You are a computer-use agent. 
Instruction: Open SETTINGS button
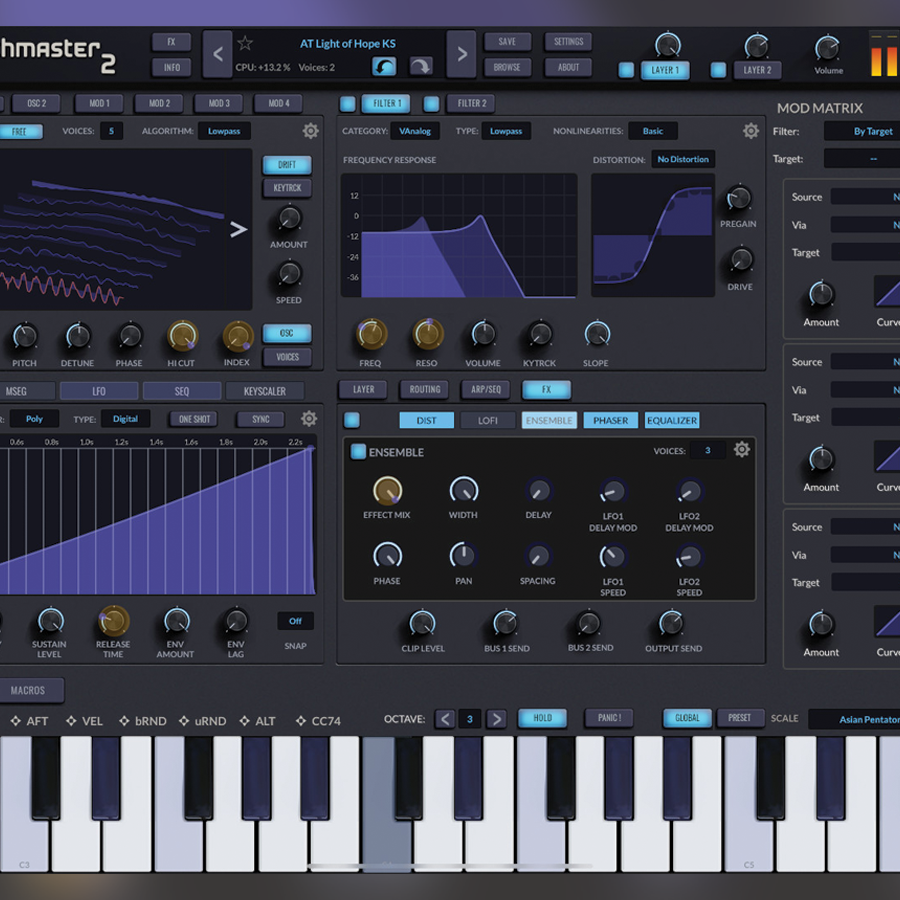(x=568, y=42)
